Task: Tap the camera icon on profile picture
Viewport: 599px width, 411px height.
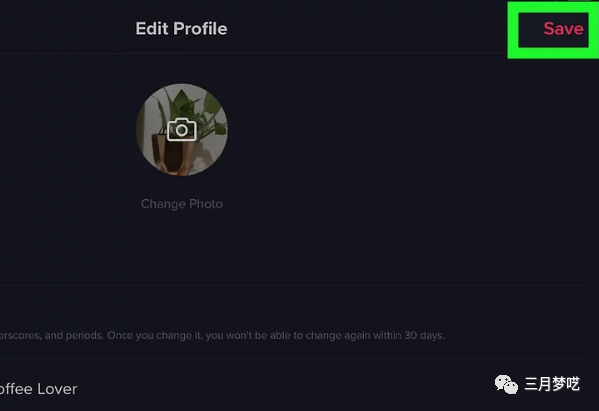Action: pos(182,129)
